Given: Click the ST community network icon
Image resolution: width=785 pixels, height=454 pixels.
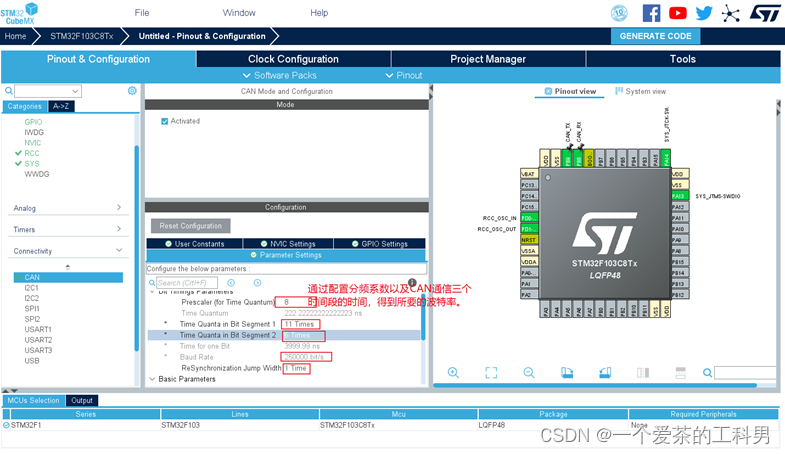Looking at the screenshot, I should click(730, 14).
